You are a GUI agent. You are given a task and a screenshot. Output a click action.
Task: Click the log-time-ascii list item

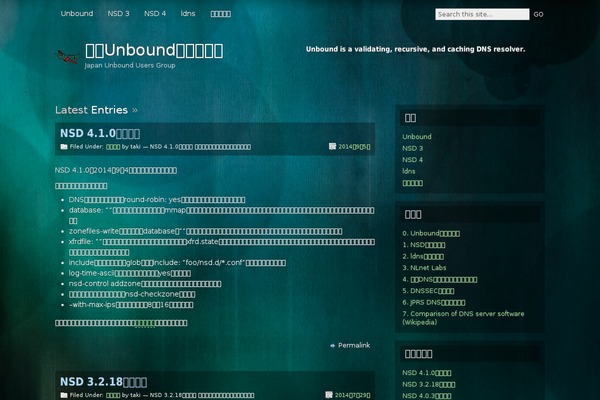[130, 273]
